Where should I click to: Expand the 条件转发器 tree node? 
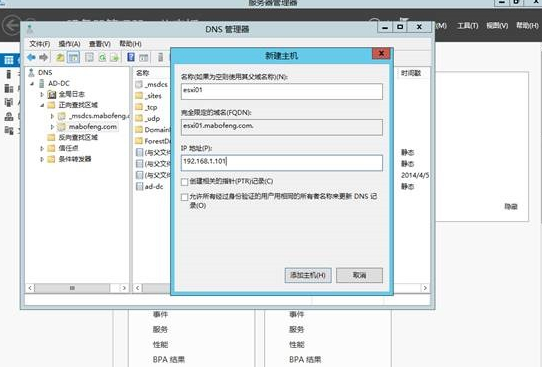(42, 159)
